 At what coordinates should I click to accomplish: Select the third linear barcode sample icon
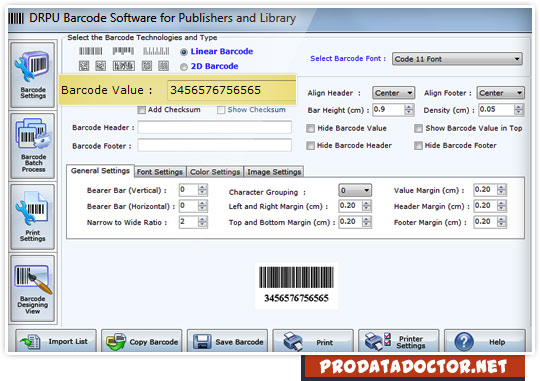pos(156,51)
